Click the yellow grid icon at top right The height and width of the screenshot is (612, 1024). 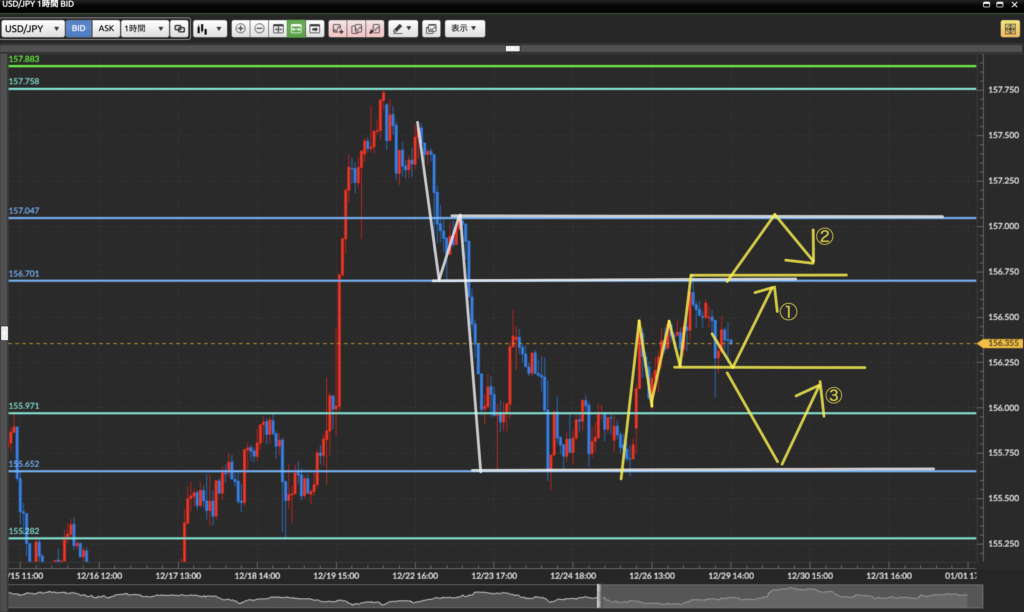click(x=1009, y=29)
